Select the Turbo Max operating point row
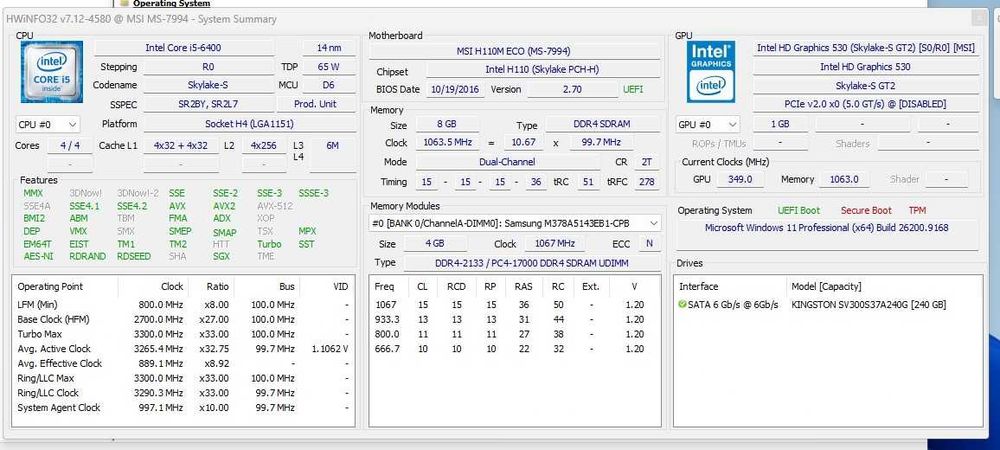The width and height of the screenshot is (1000, 450). (x=183, y=334)
